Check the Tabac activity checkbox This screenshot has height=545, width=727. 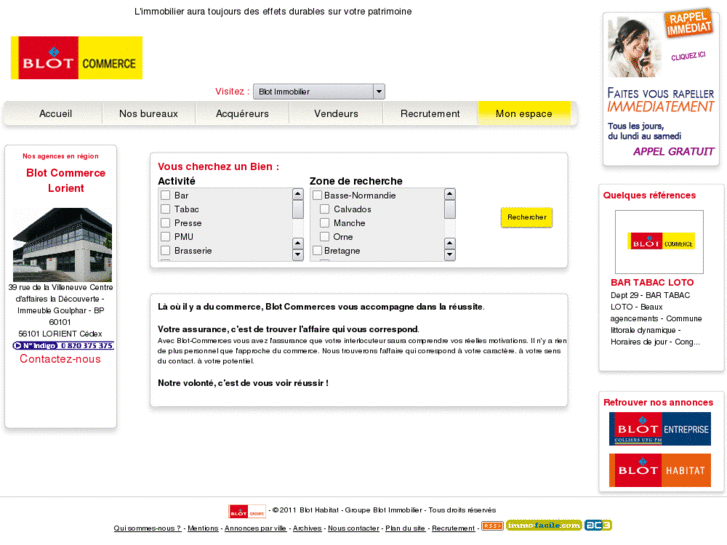(x=166, y=209)
